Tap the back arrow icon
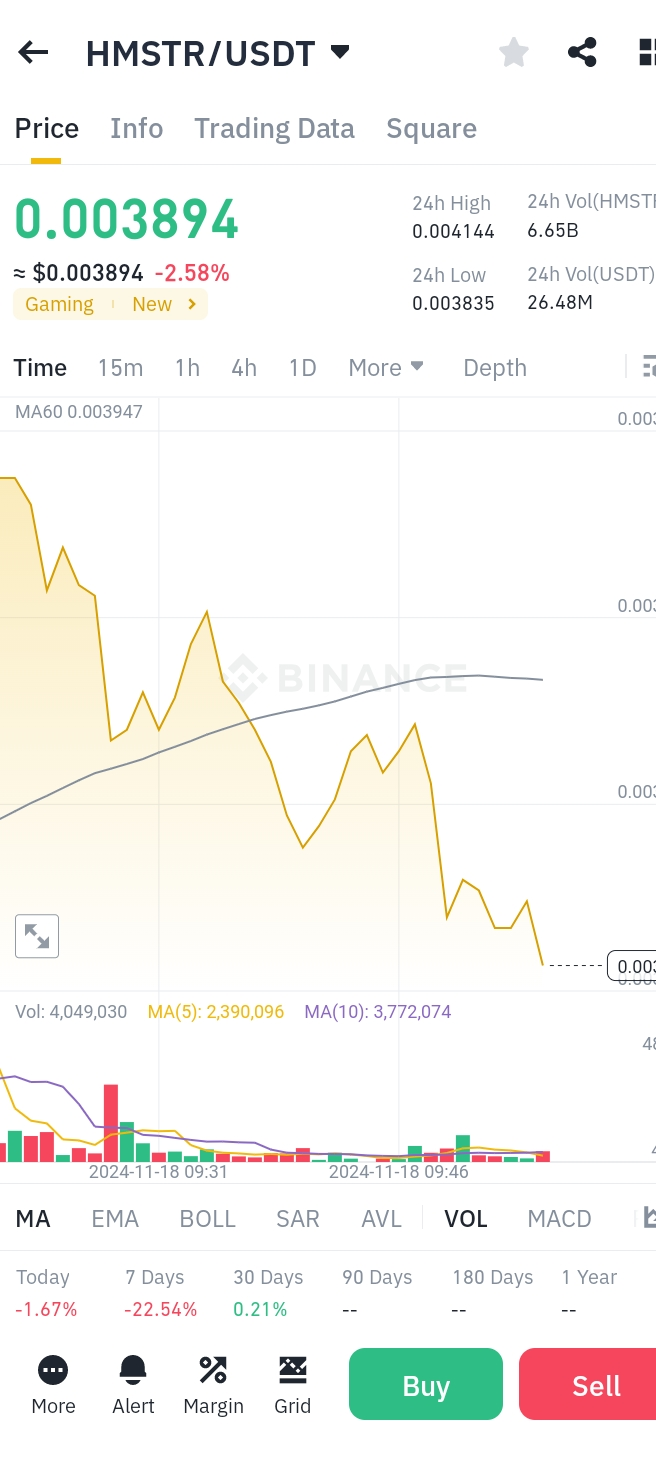656x1458 pixels. [33, 53]
